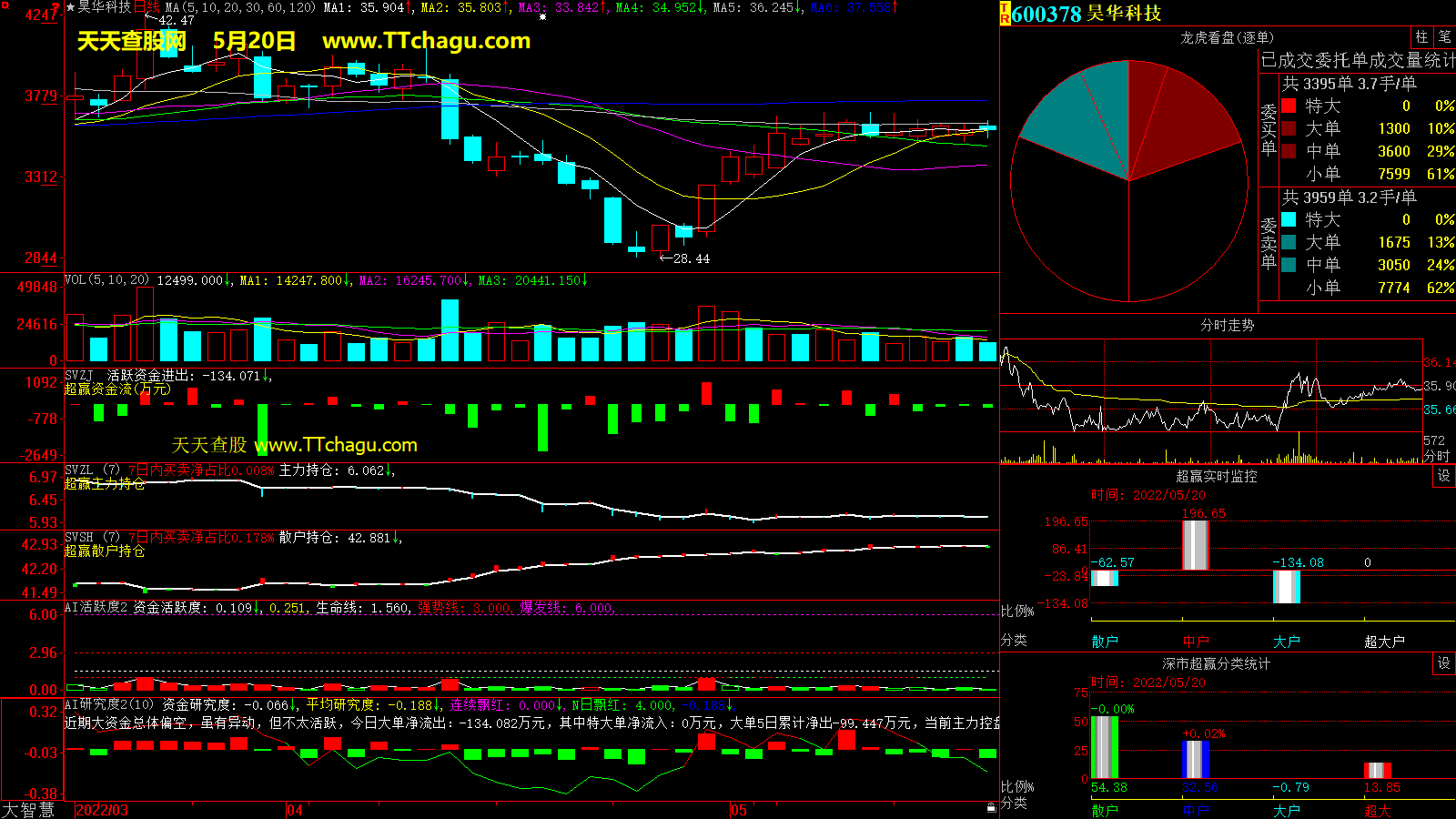
Task: Click the red 特大 buy-order color swatch
Action: [1289, 106]
